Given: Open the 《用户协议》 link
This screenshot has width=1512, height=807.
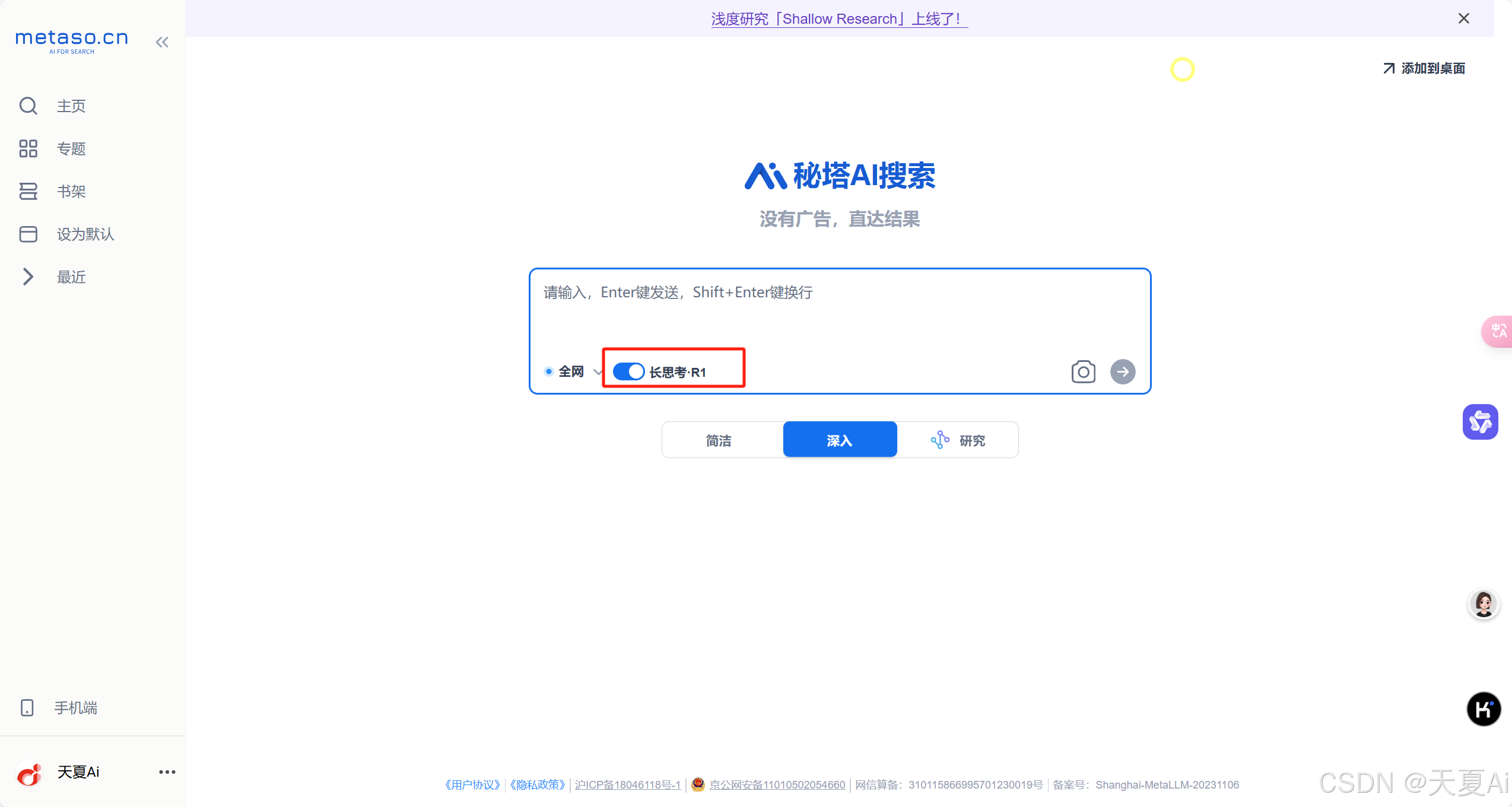Looking at the screenshot, I should [472, 785].
